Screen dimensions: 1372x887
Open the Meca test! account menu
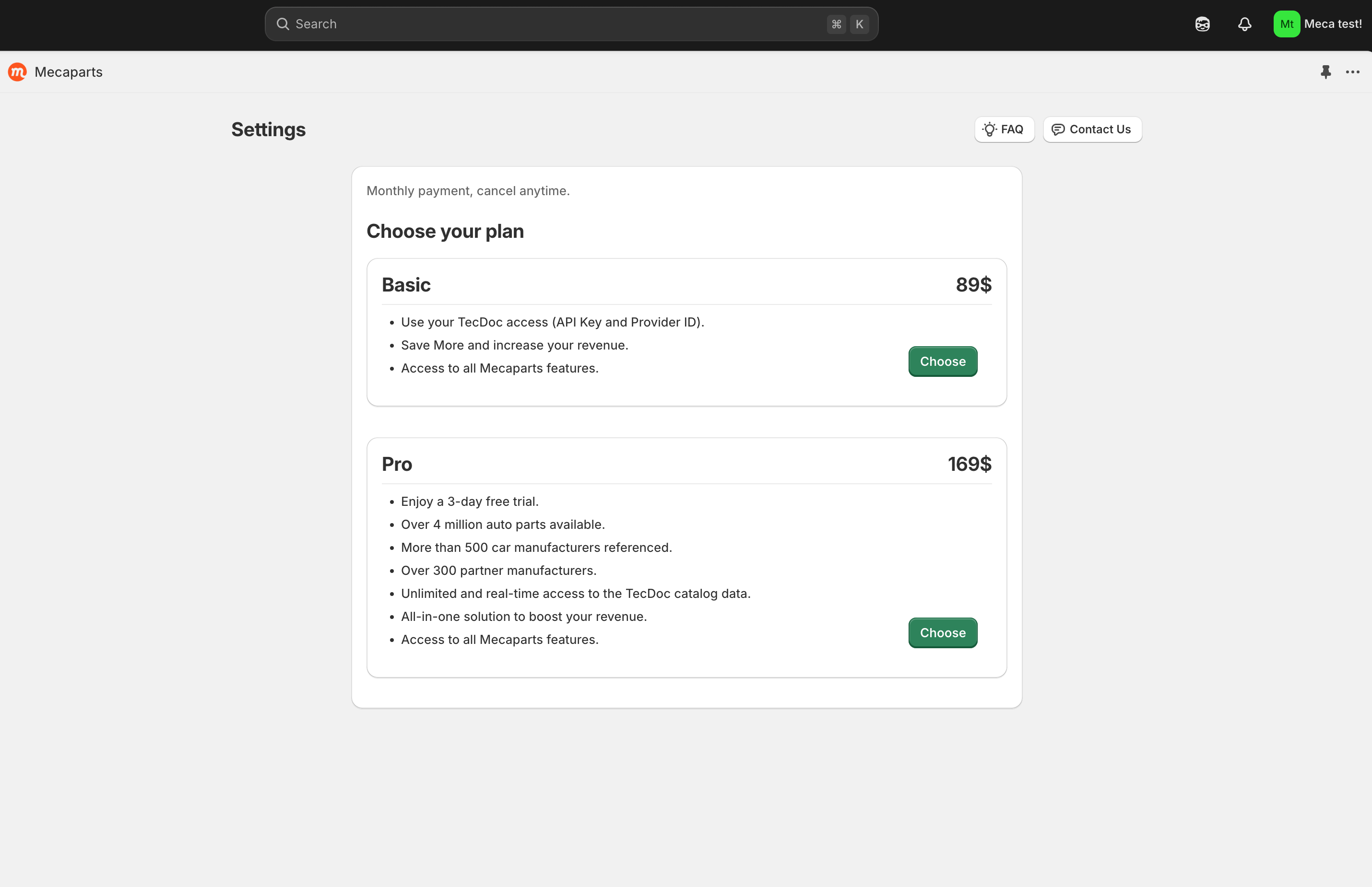1318,24
